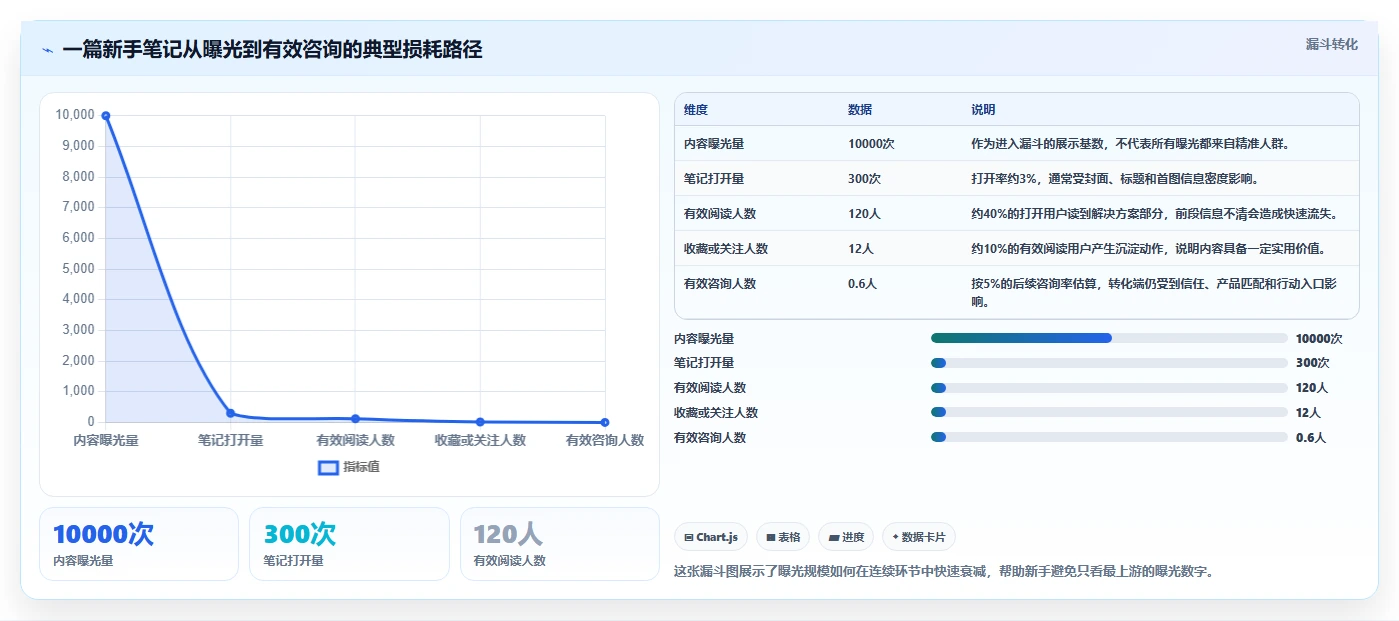Click the 笔记打开量 table row label
This screenshot has height=621, width=1399.
point(714,178)
